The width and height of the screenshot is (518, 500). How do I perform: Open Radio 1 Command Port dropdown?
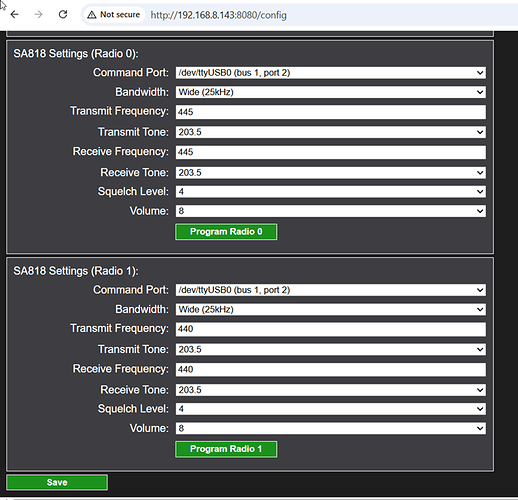[x=331, y=290]
